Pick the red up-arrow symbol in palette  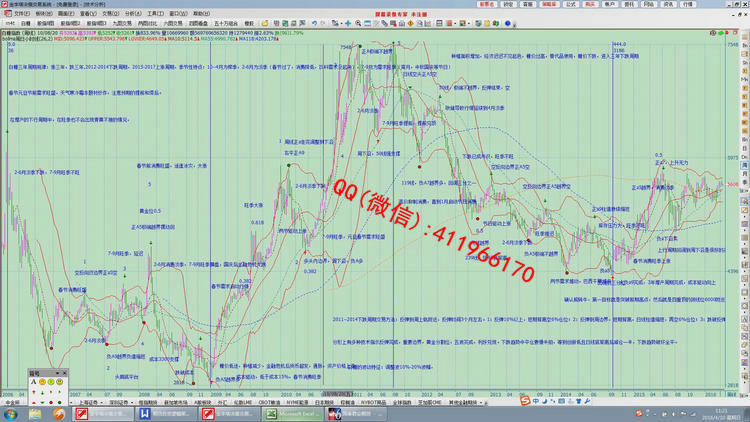[x=33, y=392]
